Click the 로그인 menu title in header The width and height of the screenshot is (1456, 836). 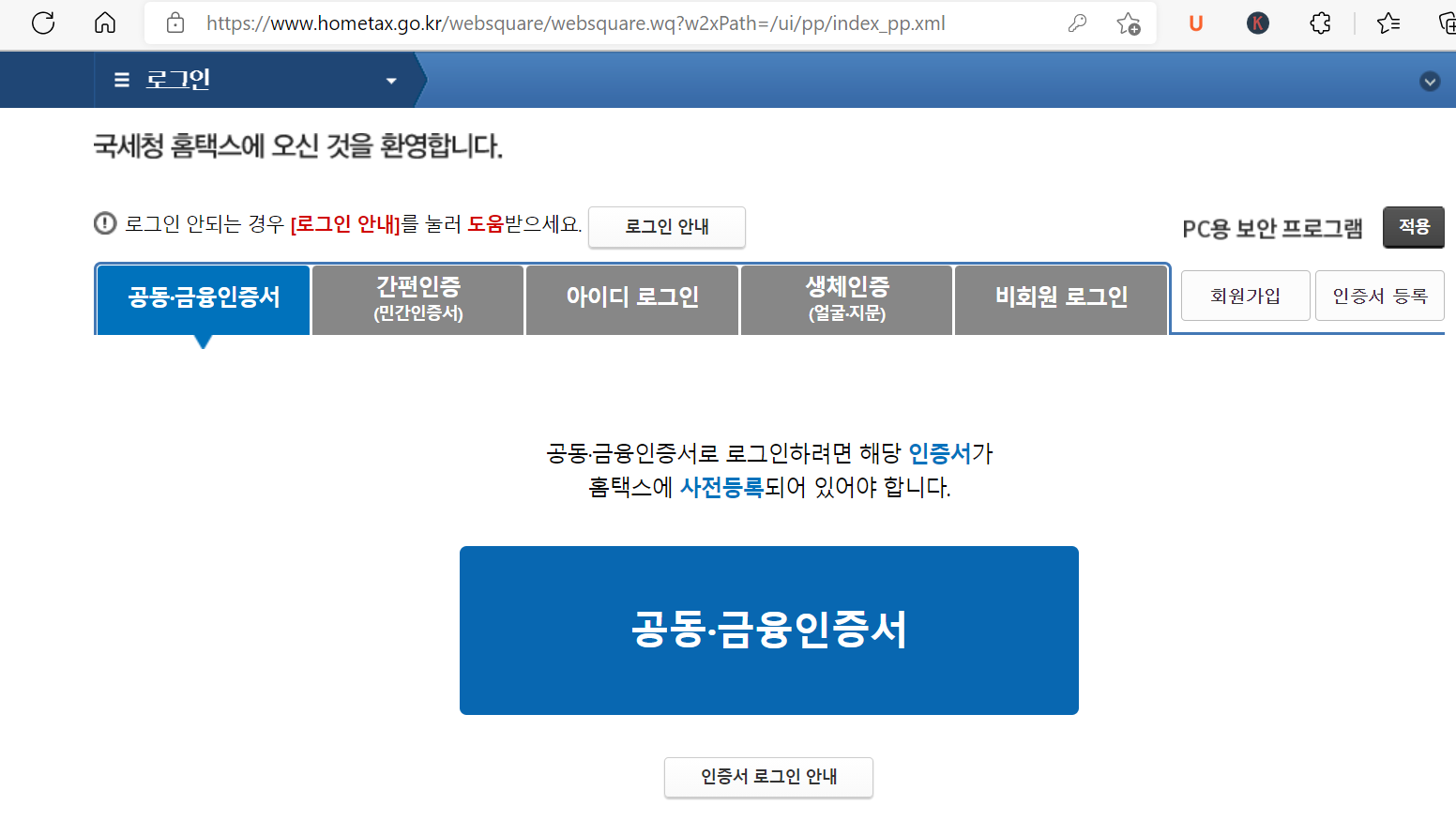click(x=178, y=80)
